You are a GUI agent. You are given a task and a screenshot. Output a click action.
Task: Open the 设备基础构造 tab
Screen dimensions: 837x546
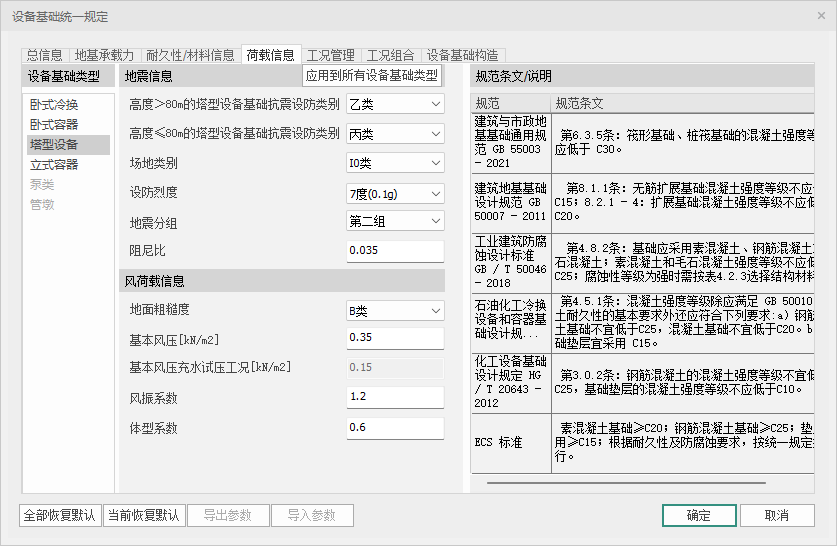pyautogui.click(x=462, y=55)
